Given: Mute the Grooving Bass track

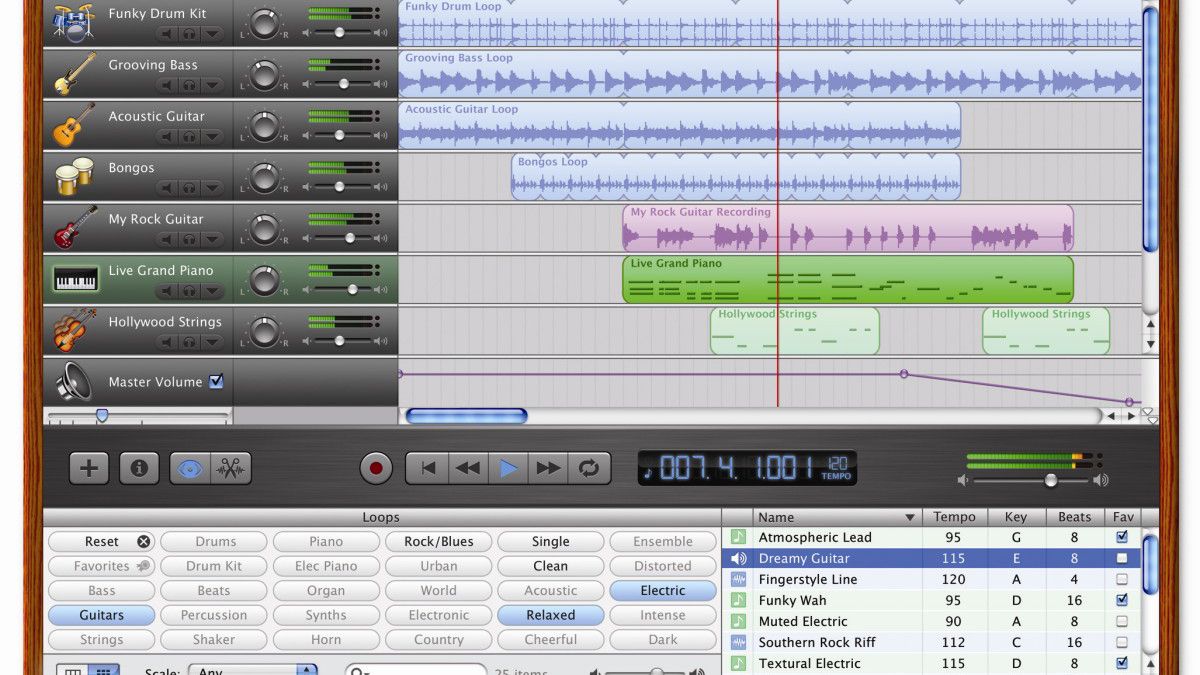Looking at the screenshot, I should point(166,85).
